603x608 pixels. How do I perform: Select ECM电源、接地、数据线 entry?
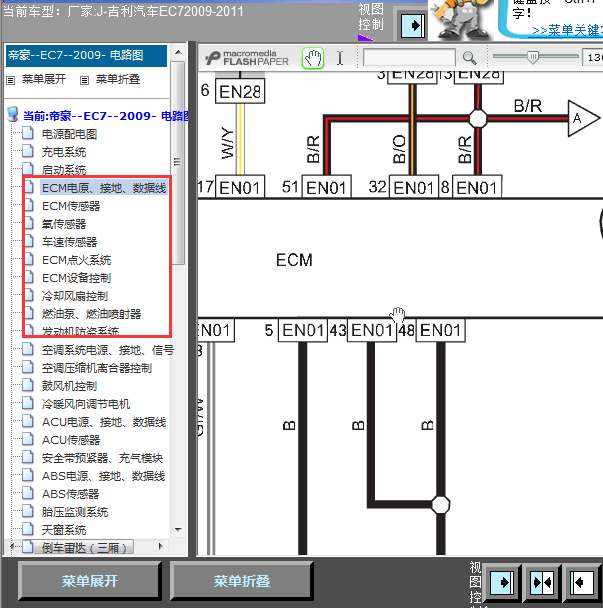click(x=104, y=188)
